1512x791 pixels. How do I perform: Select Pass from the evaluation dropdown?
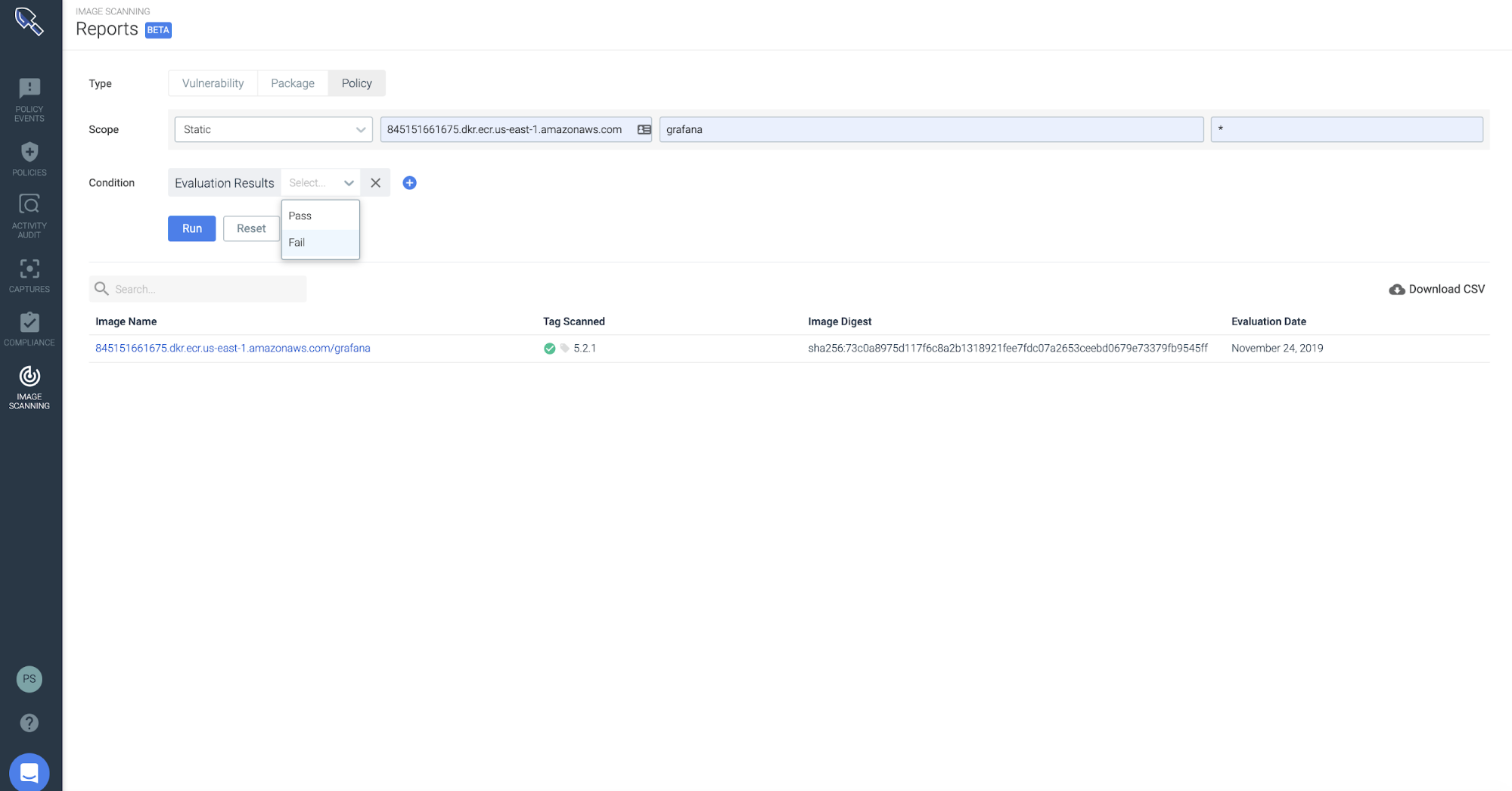pos(300,216)
